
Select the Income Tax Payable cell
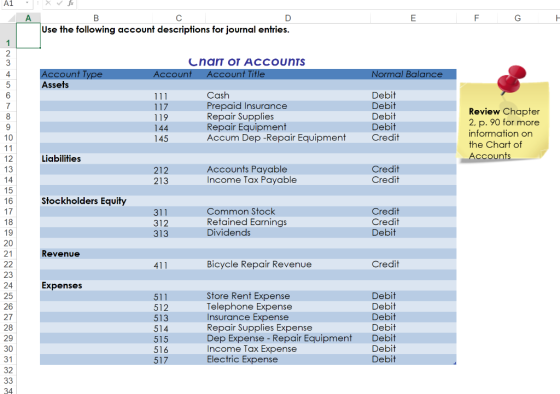pyautogui.click(x=288, y=180)
